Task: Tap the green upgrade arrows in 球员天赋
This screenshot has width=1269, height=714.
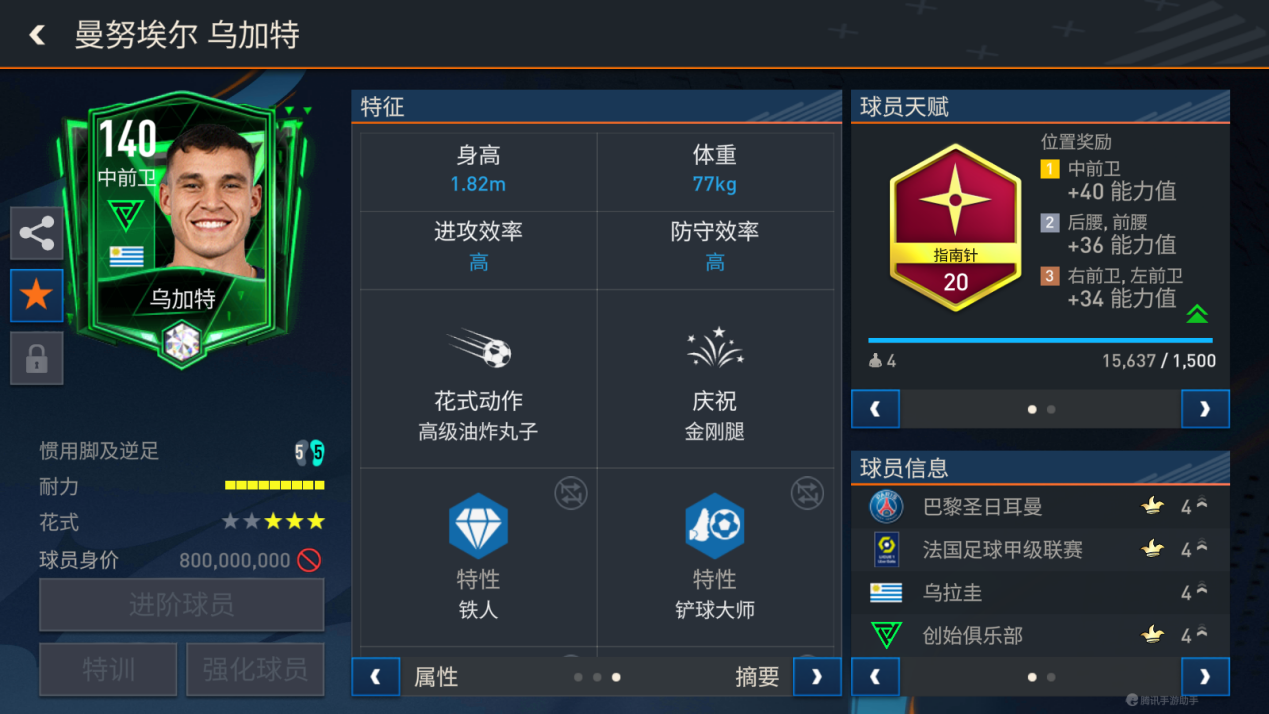Action: tap(1197, 314)
